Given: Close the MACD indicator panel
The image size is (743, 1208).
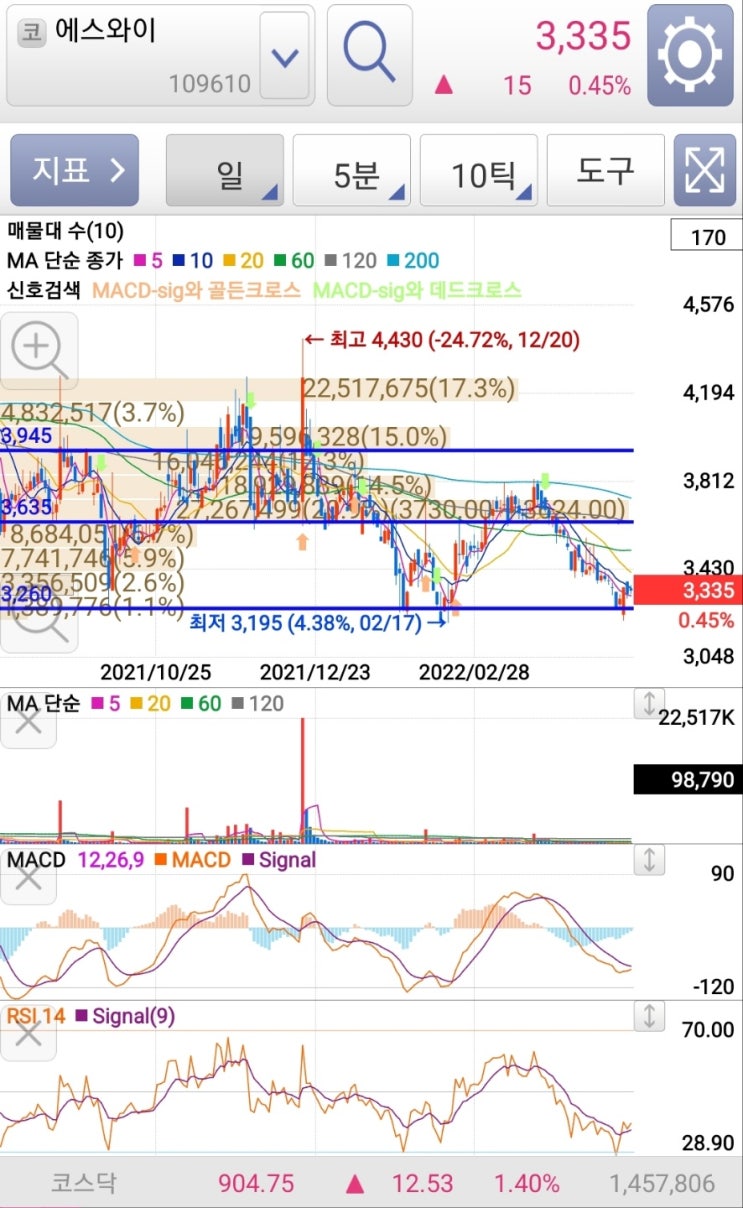Looking at the screenshot, I should tap(28, 878).
